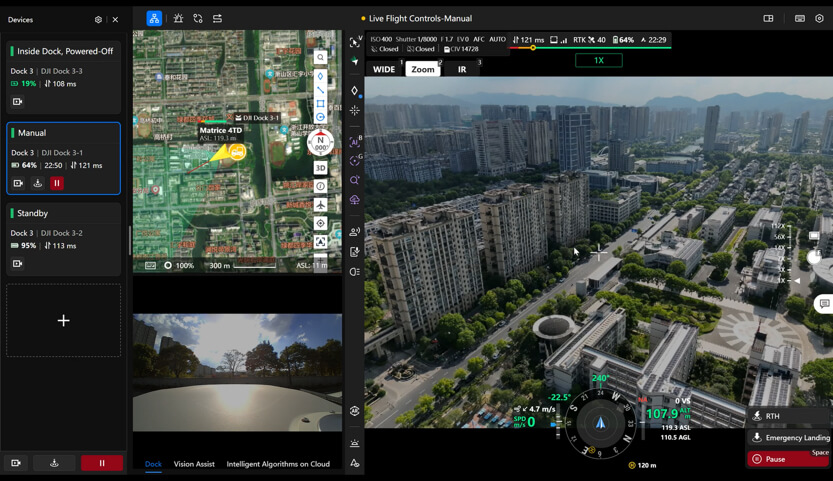
Task: Select the map circle annotation tool
Action: point(320,117)
